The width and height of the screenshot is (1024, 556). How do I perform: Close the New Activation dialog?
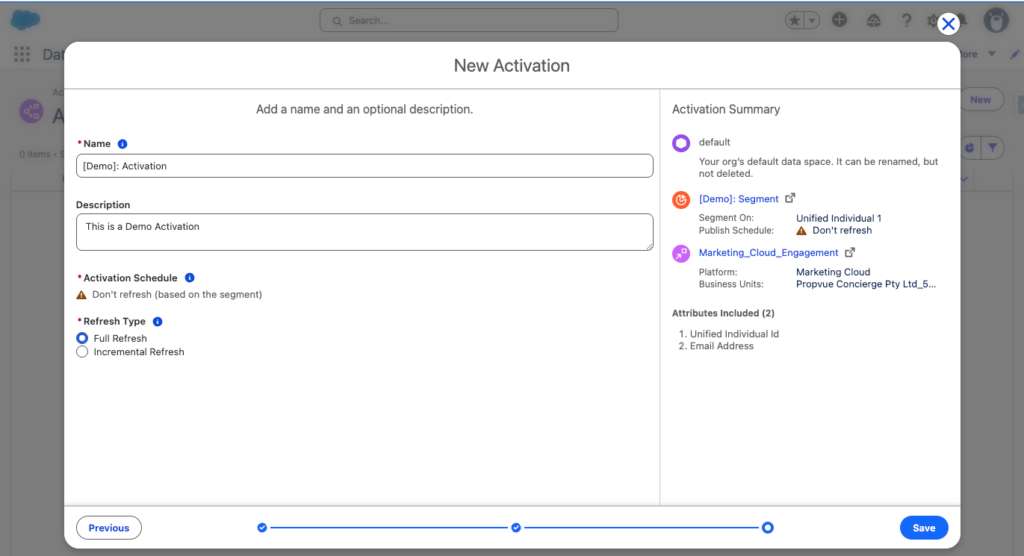pos(948,24)
